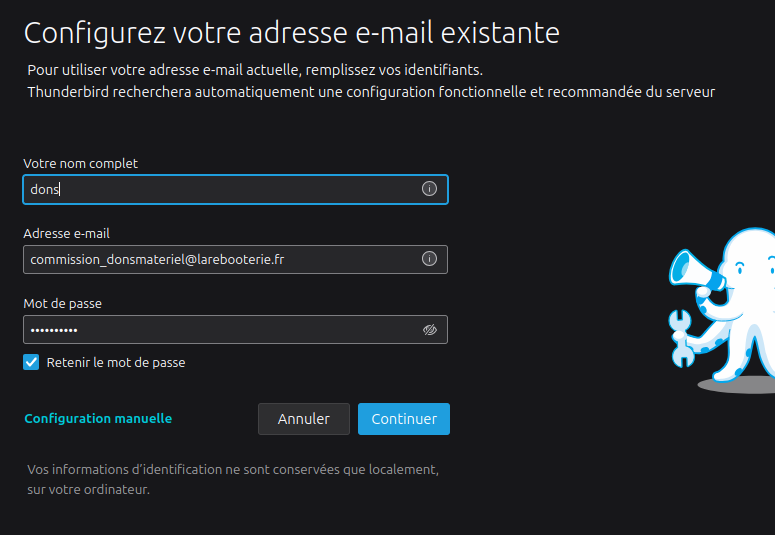Click the wrench held by the octopus mascot
This screenshot has width=775, height=535.
point(681,337)
